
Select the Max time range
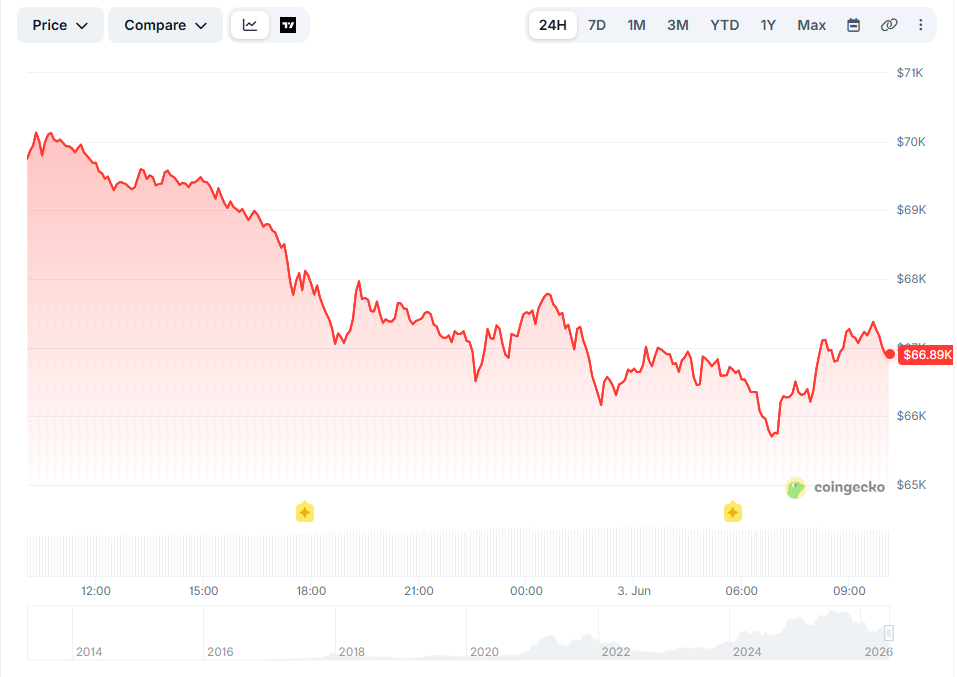point(812,25)
